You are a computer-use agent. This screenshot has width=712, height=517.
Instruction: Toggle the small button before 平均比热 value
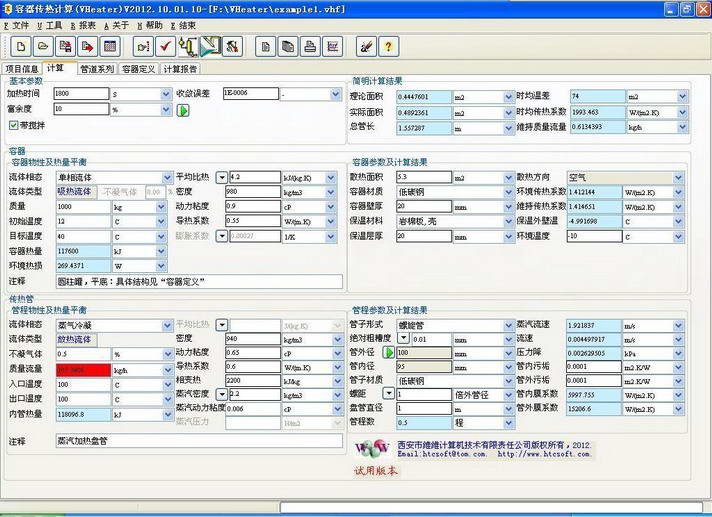pyautogui.click(x=221, y=176)
